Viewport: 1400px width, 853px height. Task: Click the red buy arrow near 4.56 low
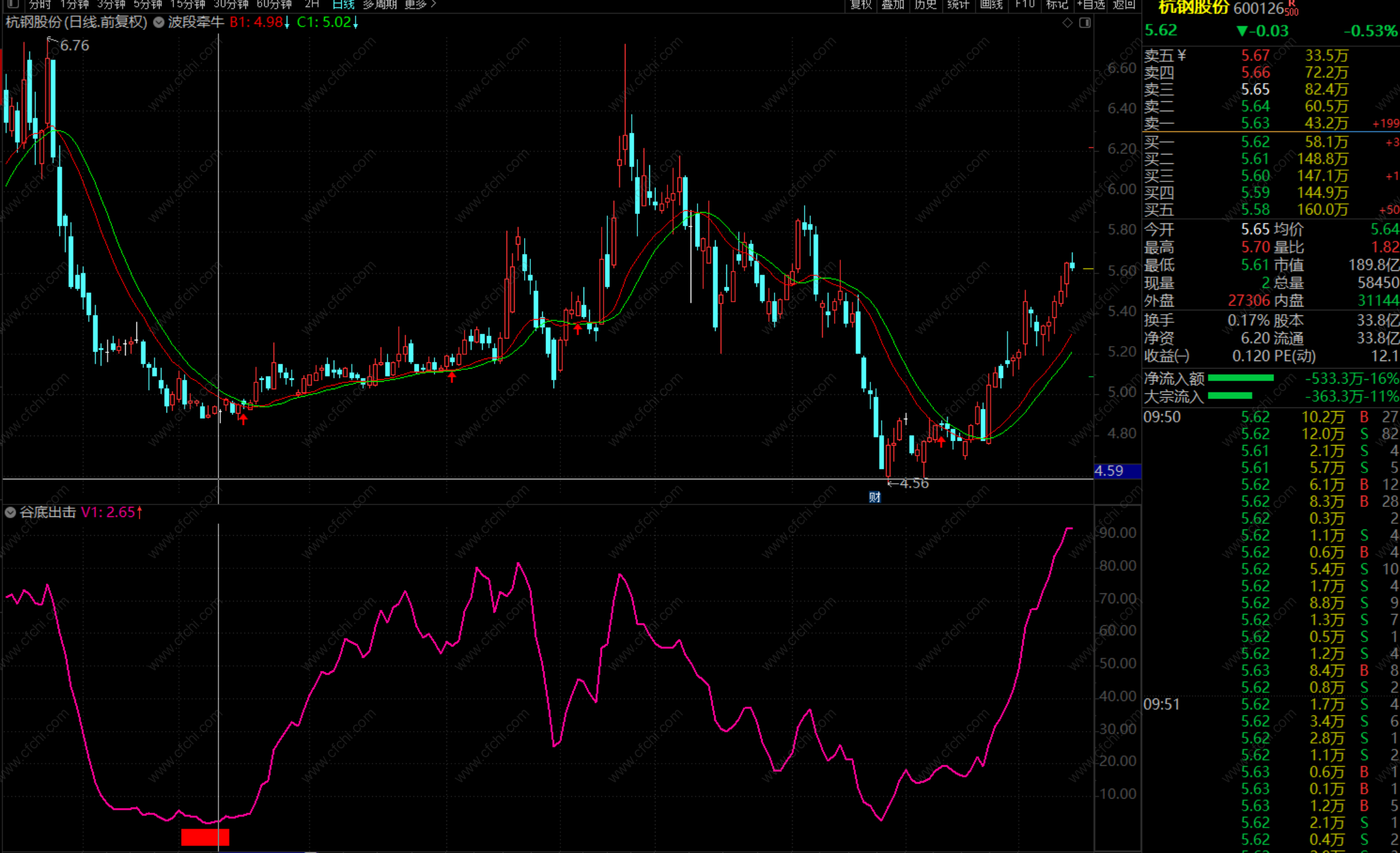coord(941,442)
